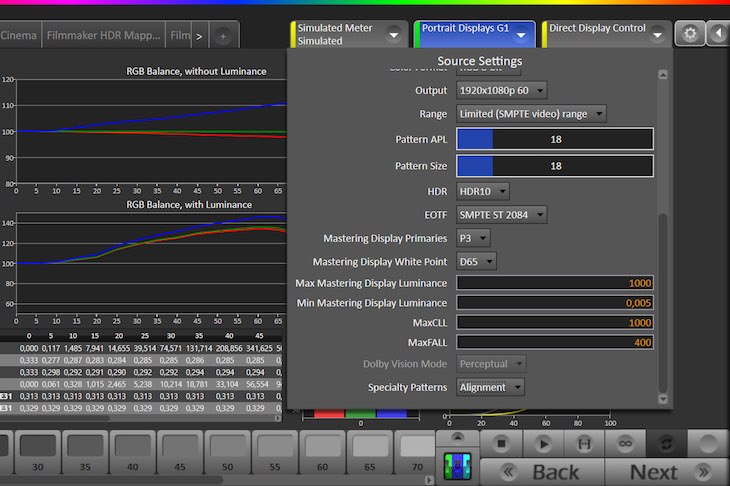Click the round record indicator button
Viewport: 730px width, 486px height.
707,442
